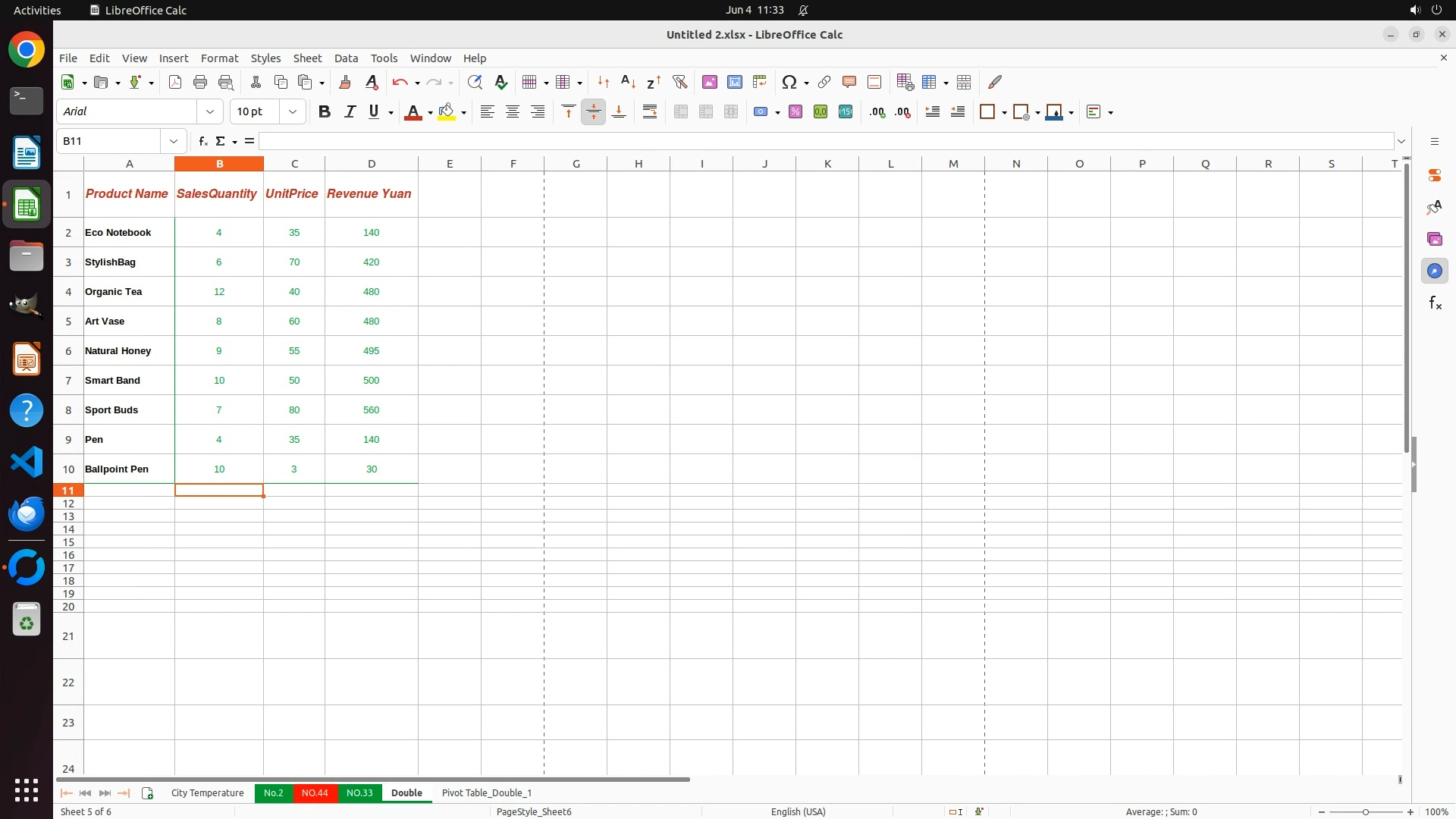1456x819 pixels.
Task: Toggle Bold formatting
Action: (325, 112)
